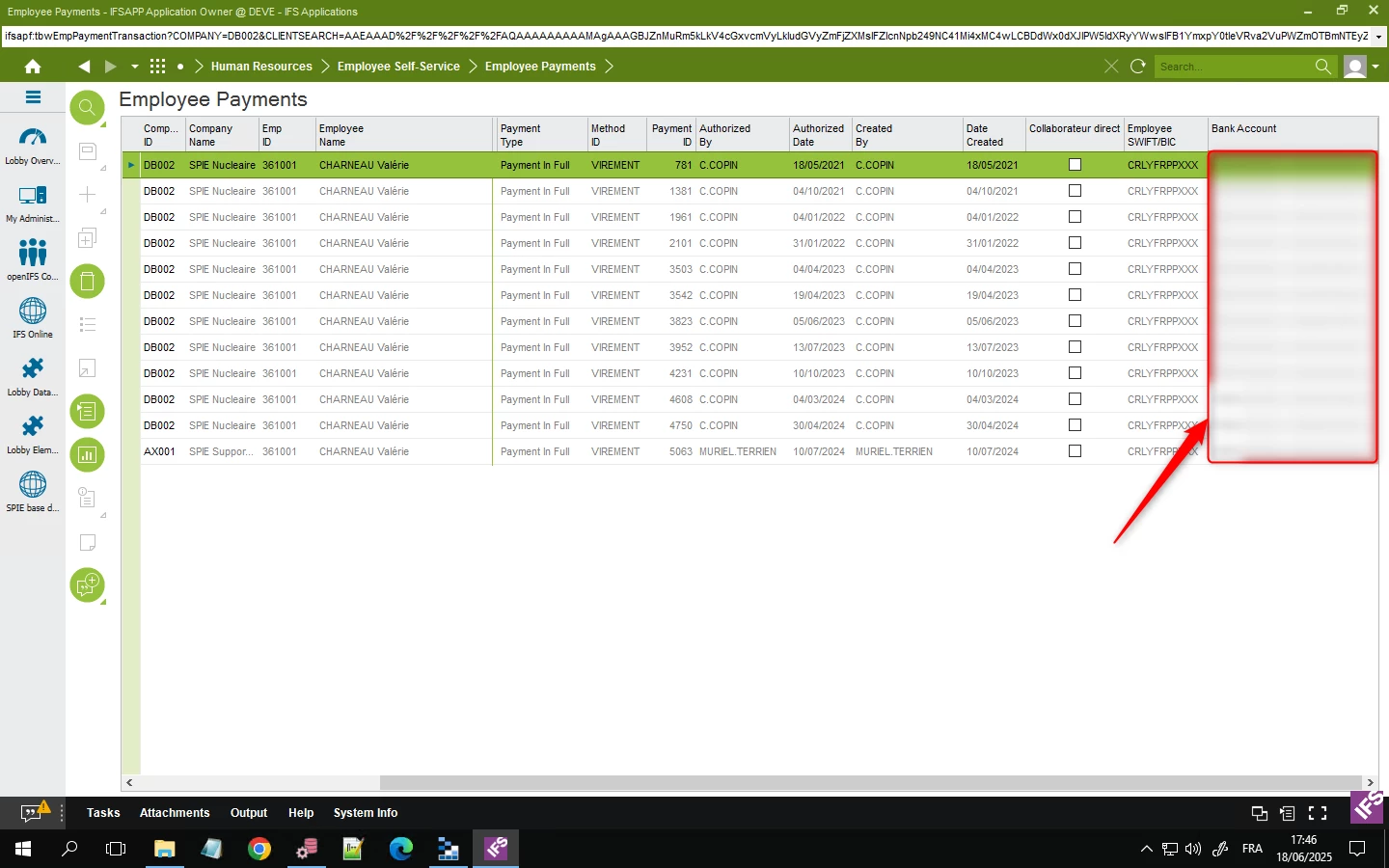Image resolution: width=1389 pixels, height=868 pixels.
Task: Open My Administration shortcut
Action: click(33, 204)
